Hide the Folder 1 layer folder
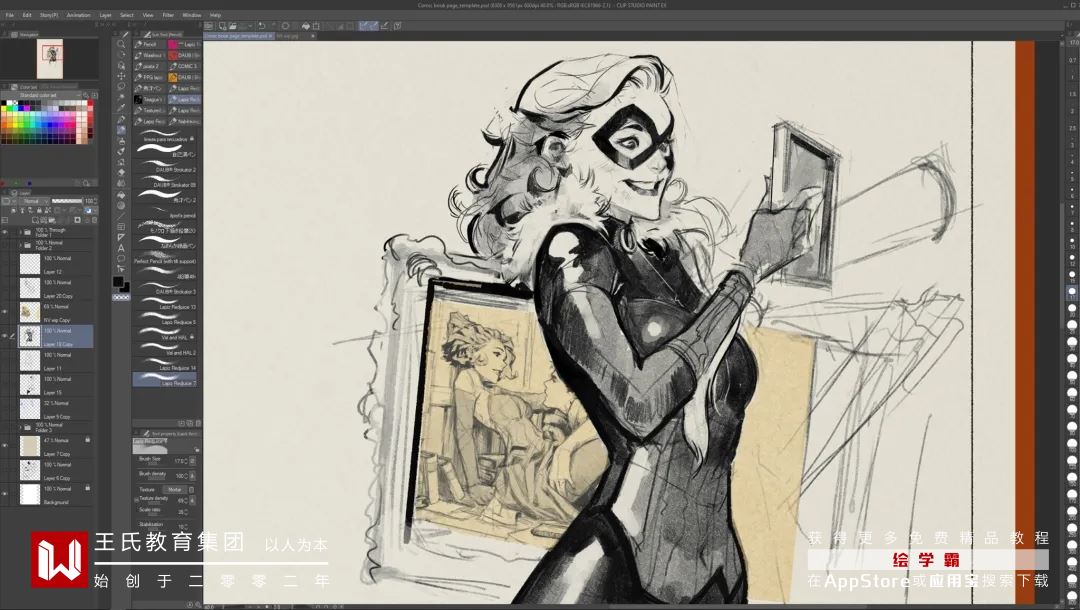 click(5, 232)
